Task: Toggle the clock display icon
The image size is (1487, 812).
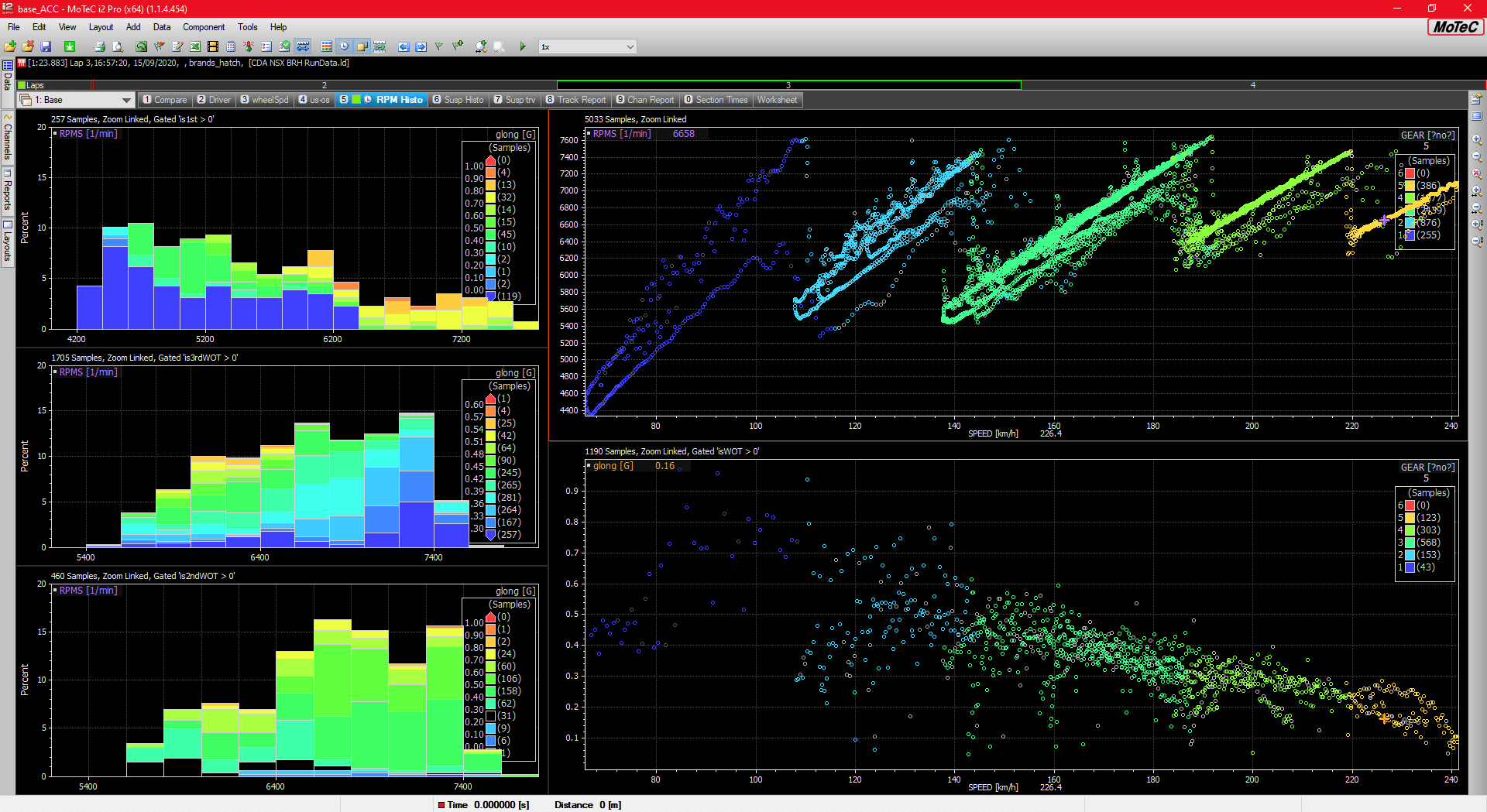Action: click(x=345, y=46)
